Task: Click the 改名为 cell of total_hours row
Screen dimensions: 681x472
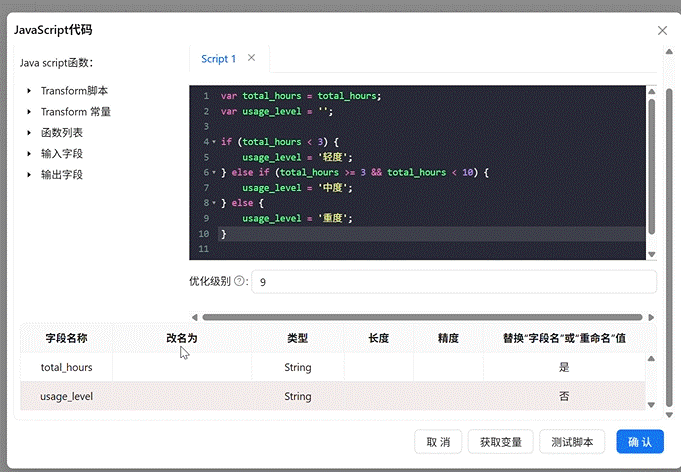Action: coord(182,367)
